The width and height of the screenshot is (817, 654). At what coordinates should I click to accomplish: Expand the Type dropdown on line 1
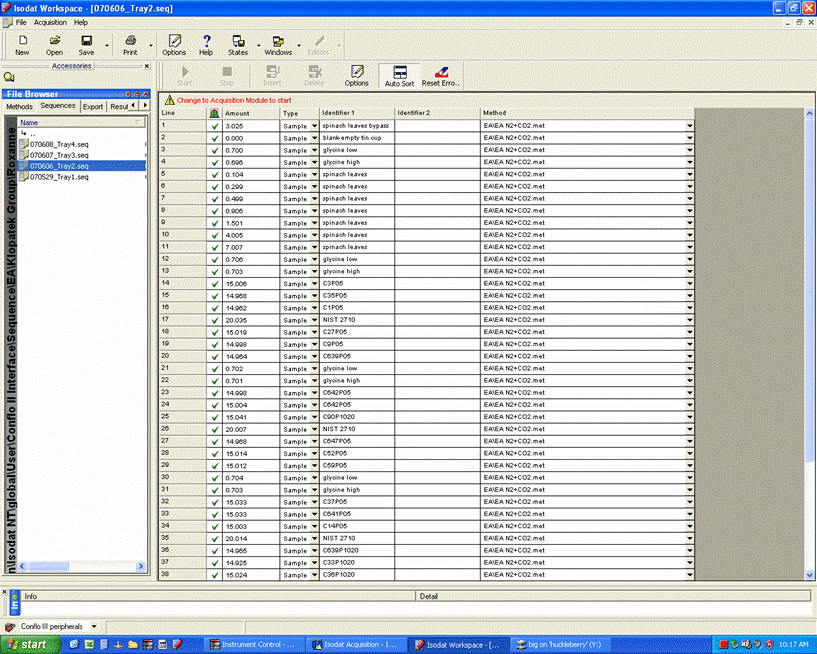click(x=314, y=126)
